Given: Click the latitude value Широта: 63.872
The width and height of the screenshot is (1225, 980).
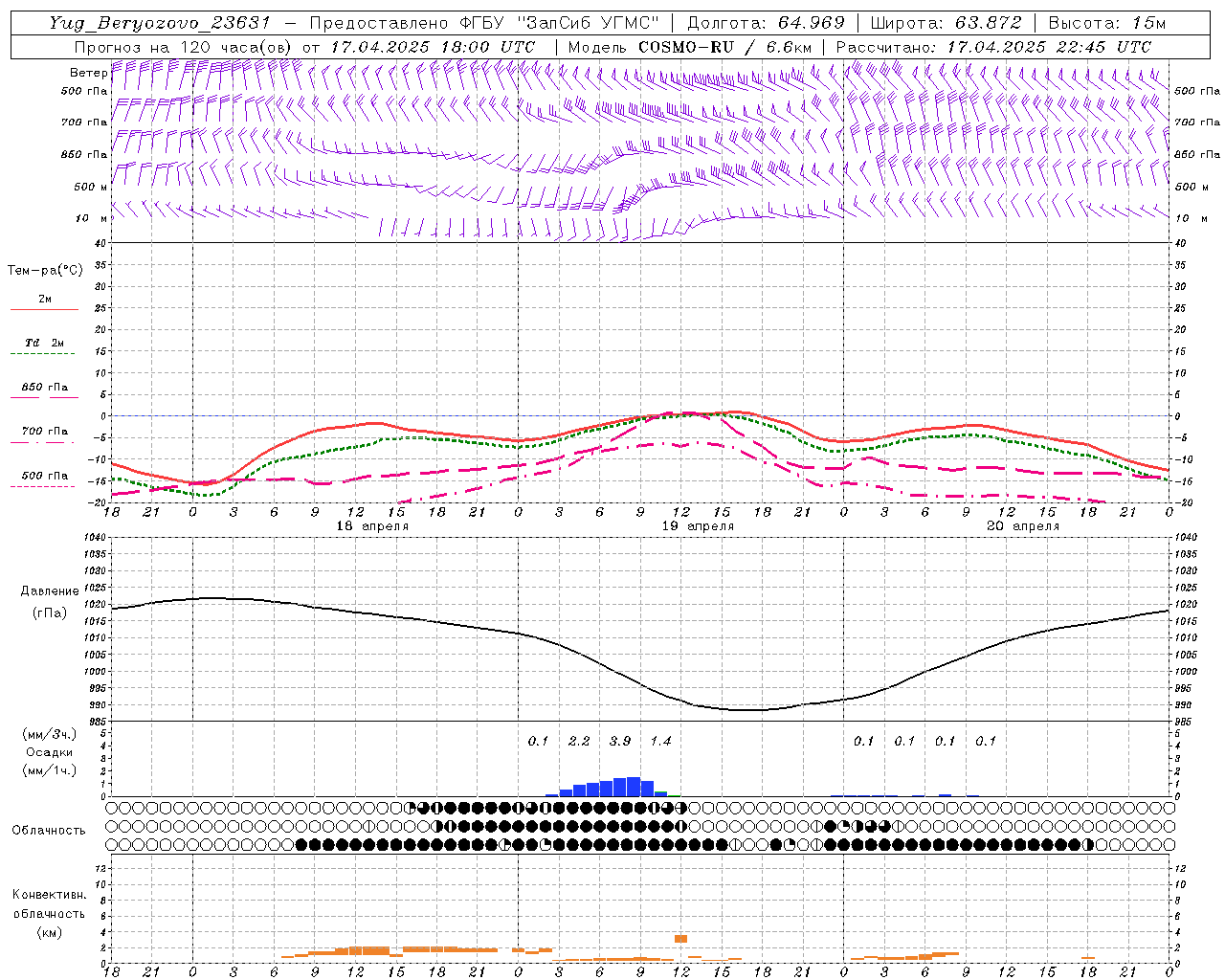Looking at the screenshot, I should [x=946, y=23].
